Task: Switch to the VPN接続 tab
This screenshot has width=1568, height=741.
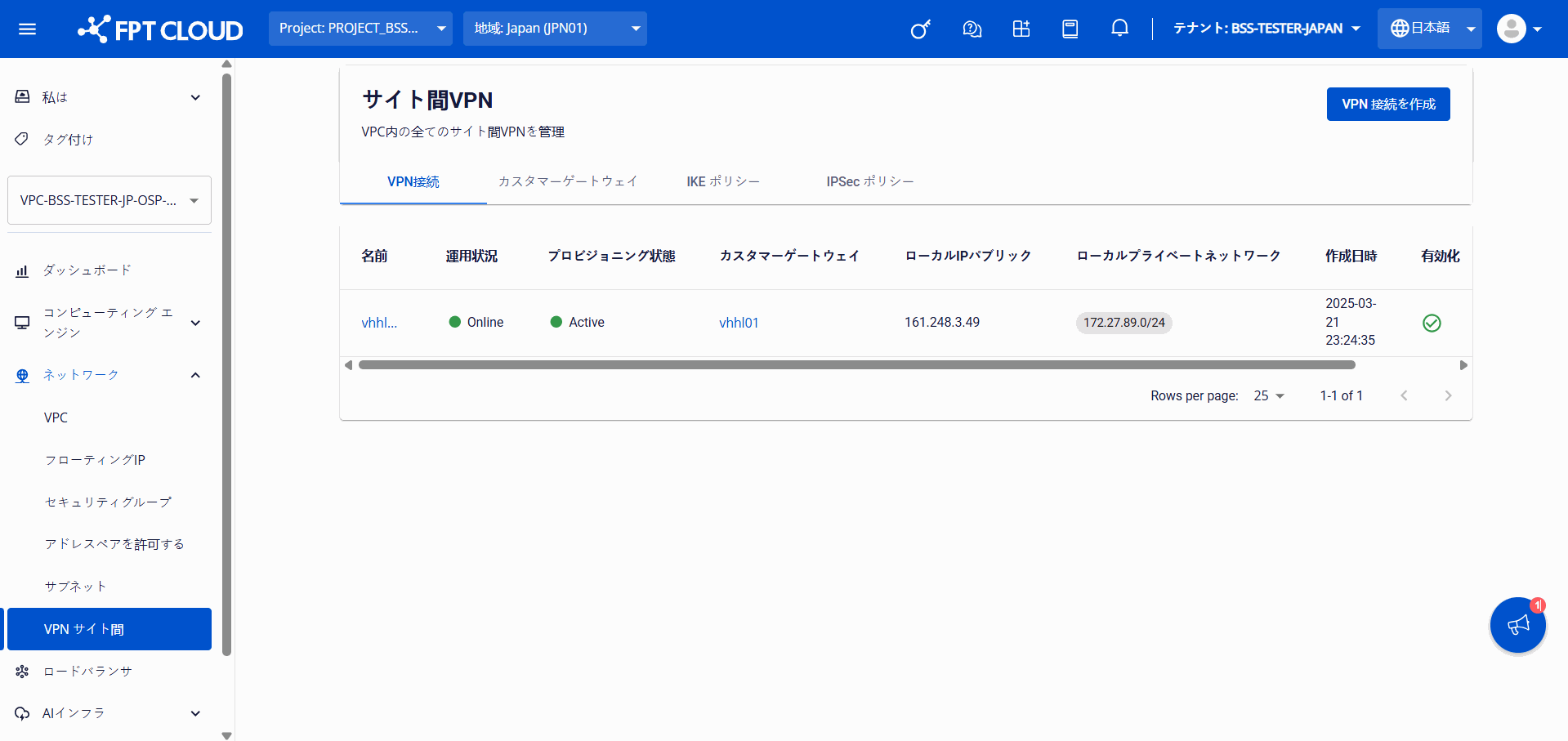Action: pos(413,181)
